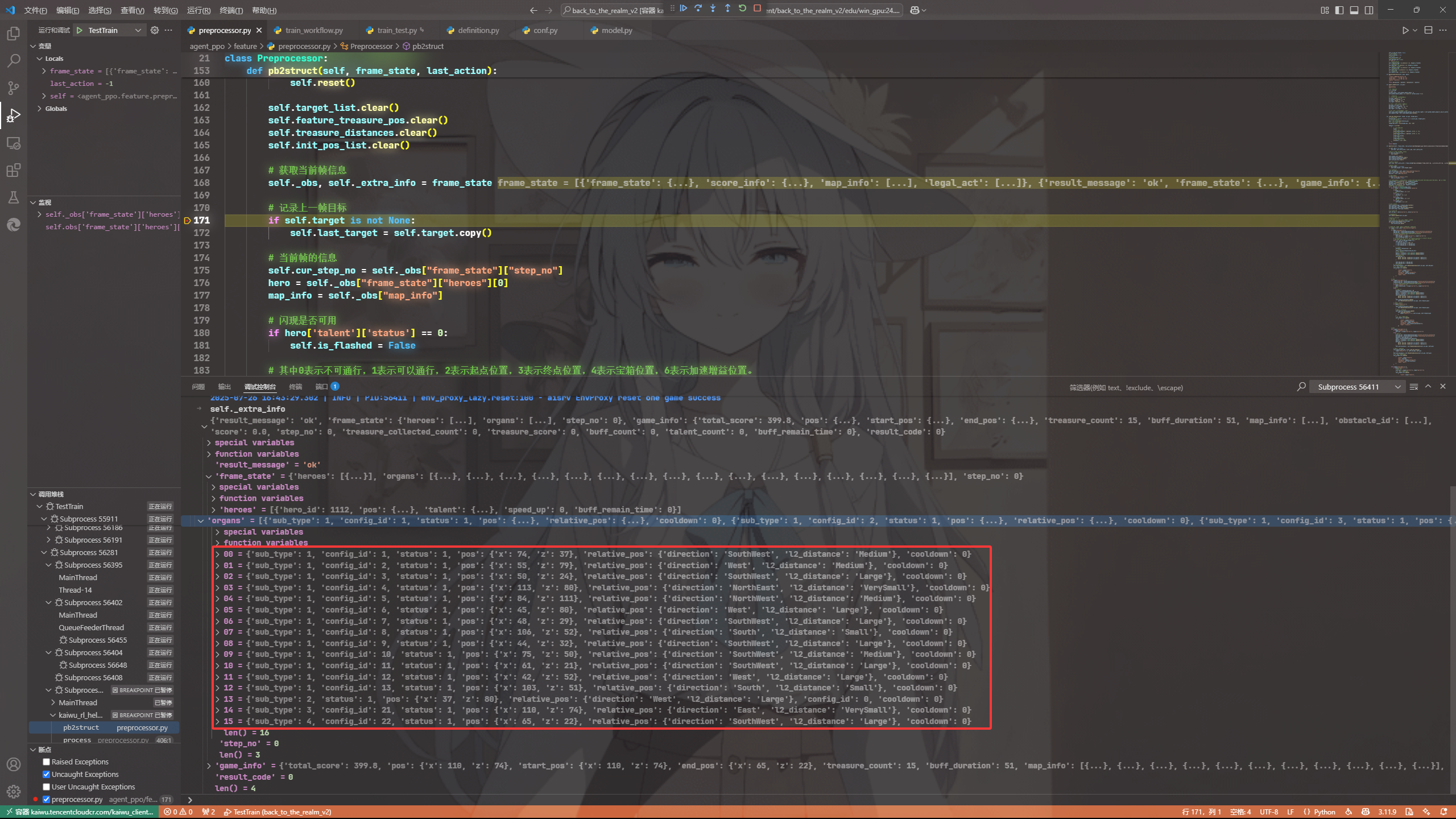
Task: Toggle the preprocessor.py line 171 breakpoint checkbox
Action: coord(47,800)
